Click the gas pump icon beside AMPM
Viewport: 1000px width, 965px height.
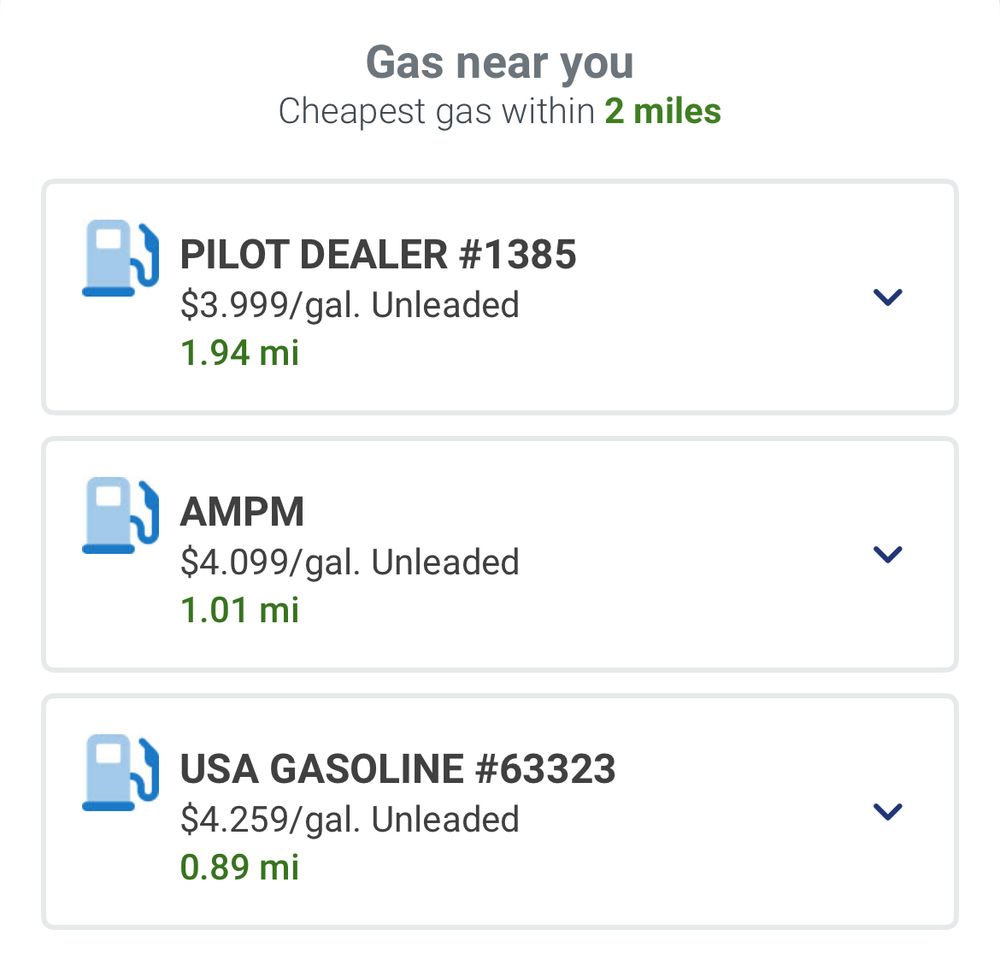pos(121,515)
